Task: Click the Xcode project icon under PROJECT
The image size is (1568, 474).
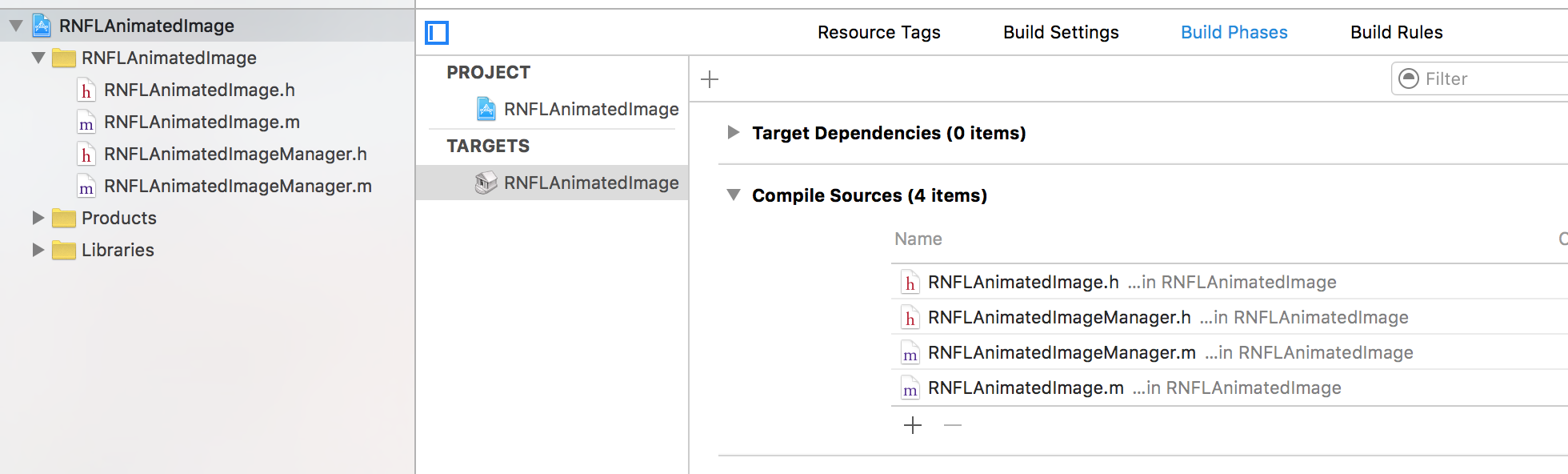Action: click(x=486, y=109)
